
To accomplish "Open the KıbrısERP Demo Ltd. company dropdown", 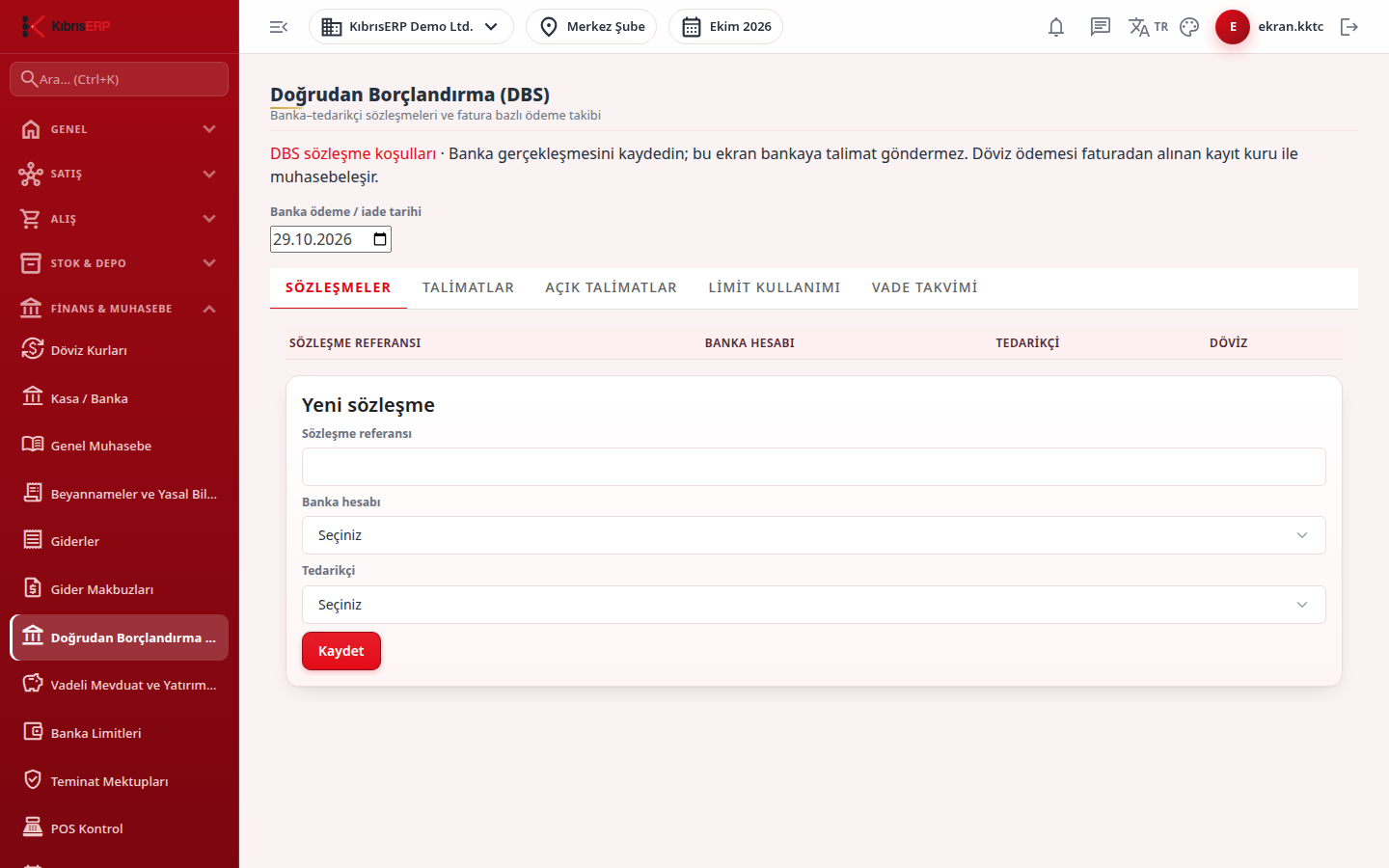I will click(x=411, y=27).
